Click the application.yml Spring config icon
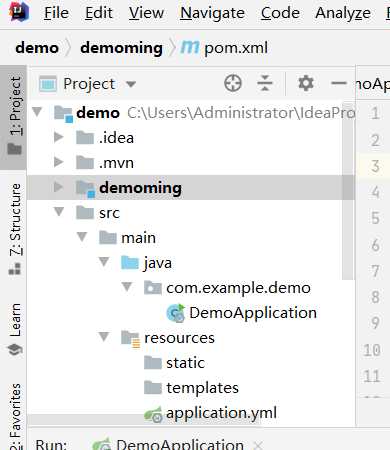This screenshot has height=450, width=390. (x=153, y=414)
